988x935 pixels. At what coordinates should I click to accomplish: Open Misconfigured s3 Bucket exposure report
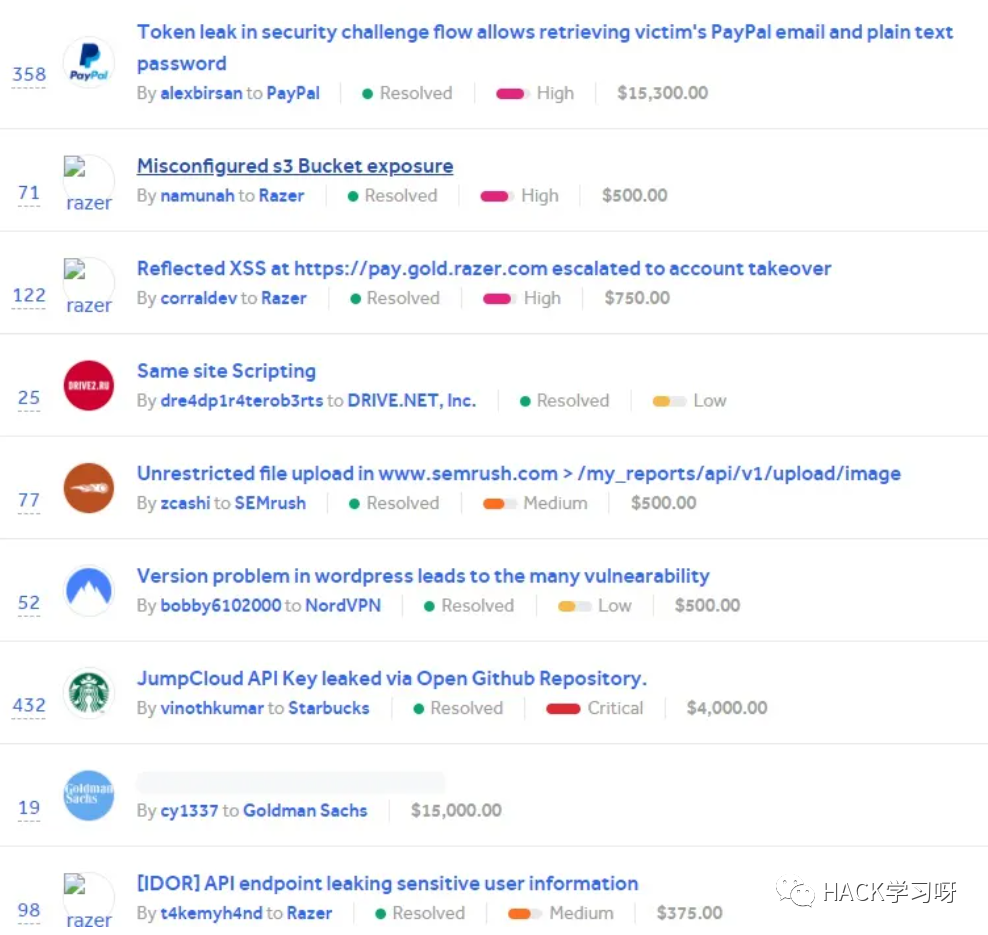295,166
